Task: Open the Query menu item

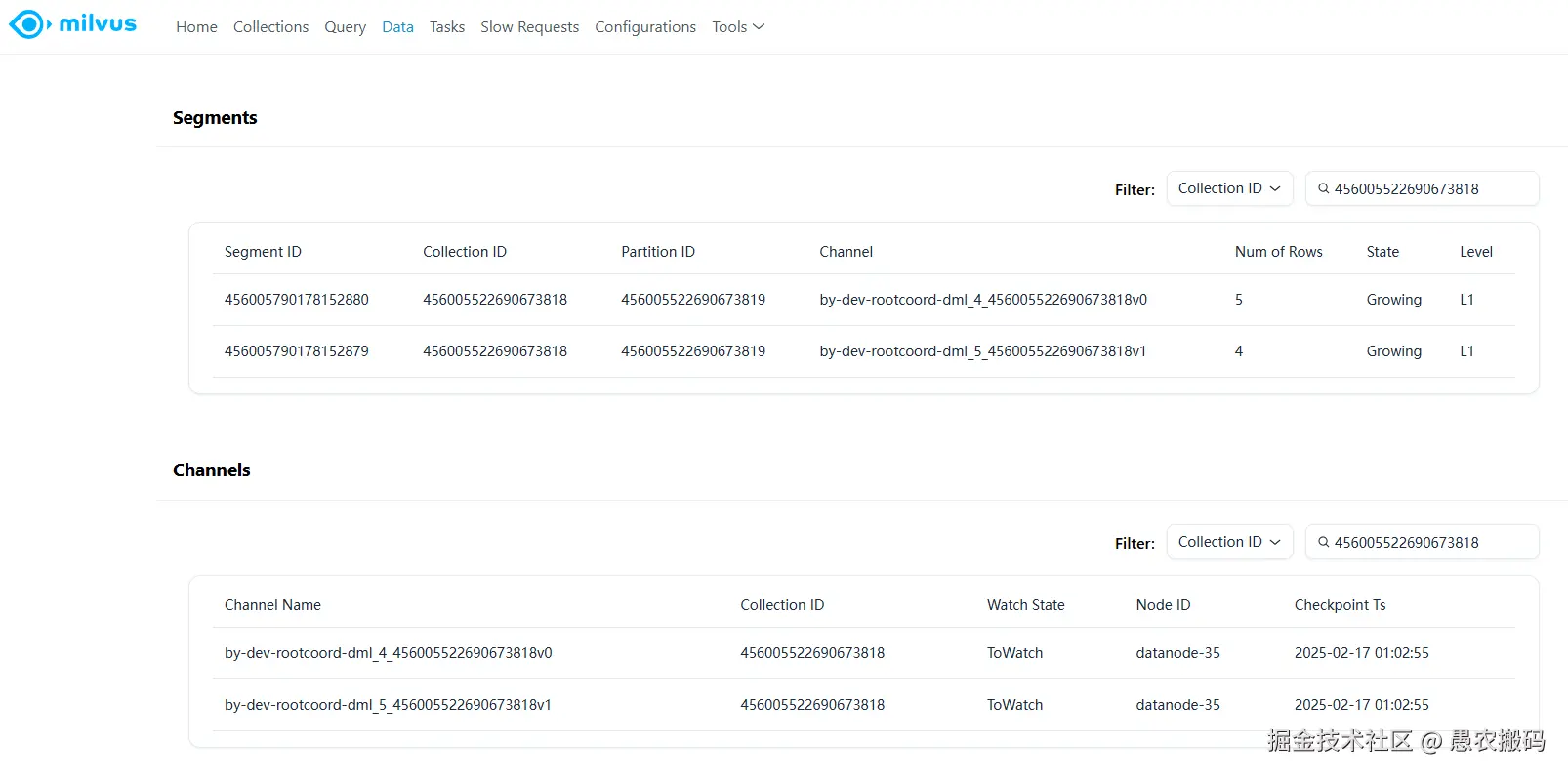Action: [345, 27]
